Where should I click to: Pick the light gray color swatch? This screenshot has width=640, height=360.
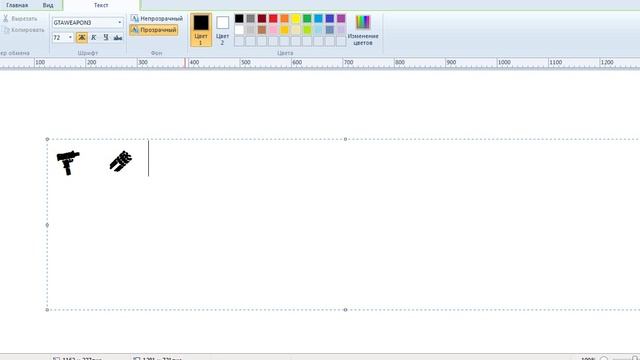pyautogui.click(x=251, y=30)
